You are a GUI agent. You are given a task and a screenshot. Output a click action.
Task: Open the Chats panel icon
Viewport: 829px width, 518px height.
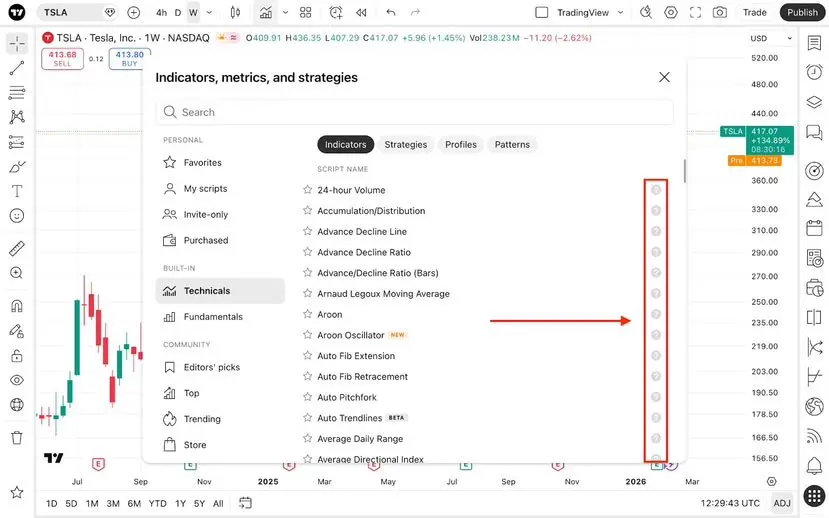tap(814, 132)
